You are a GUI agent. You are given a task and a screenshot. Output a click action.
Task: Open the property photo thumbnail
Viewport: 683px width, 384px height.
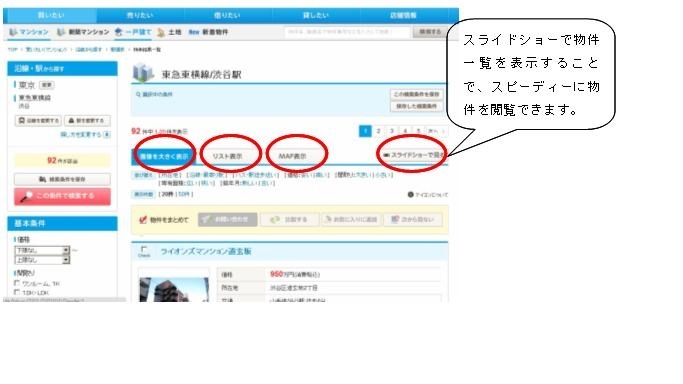[x=174, y=290]
